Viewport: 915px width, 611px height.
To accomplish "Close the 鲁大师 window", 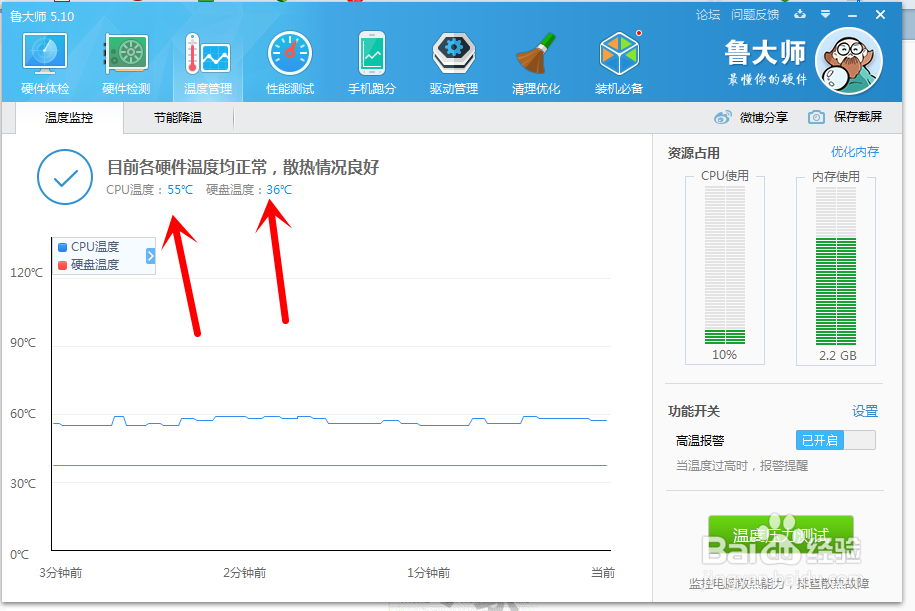I will [x=881, y=15].
